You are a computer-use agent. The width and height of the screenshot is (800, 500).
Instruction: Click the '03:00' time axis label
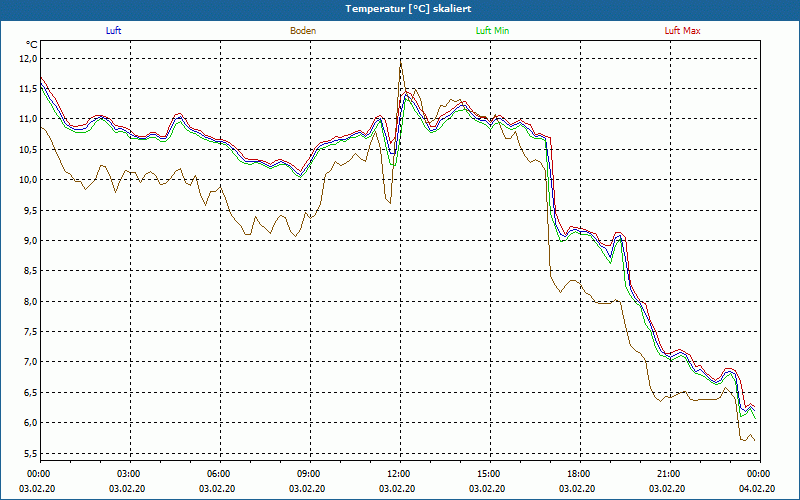(x=131, y=474)
